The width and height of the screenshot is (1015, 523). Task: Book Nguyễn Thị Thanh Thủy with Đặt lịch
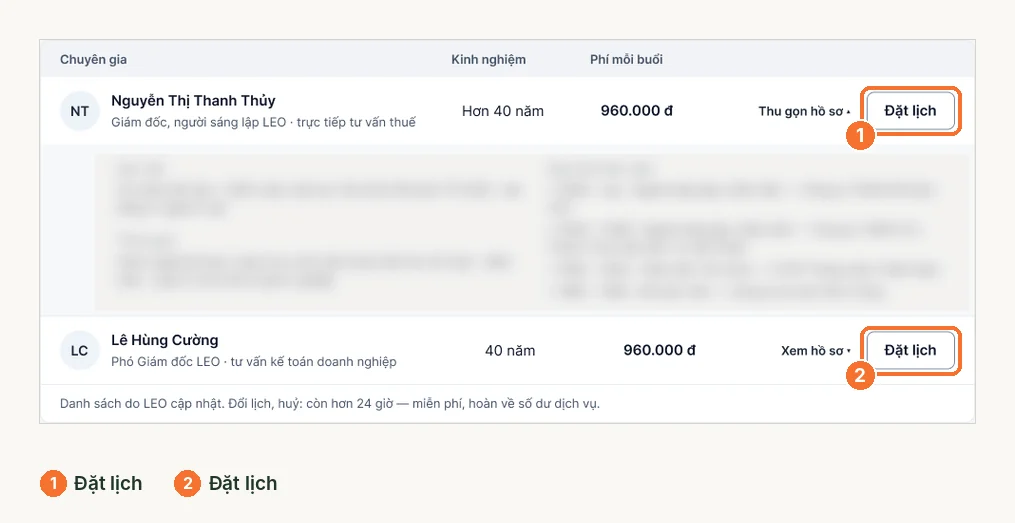910,111
